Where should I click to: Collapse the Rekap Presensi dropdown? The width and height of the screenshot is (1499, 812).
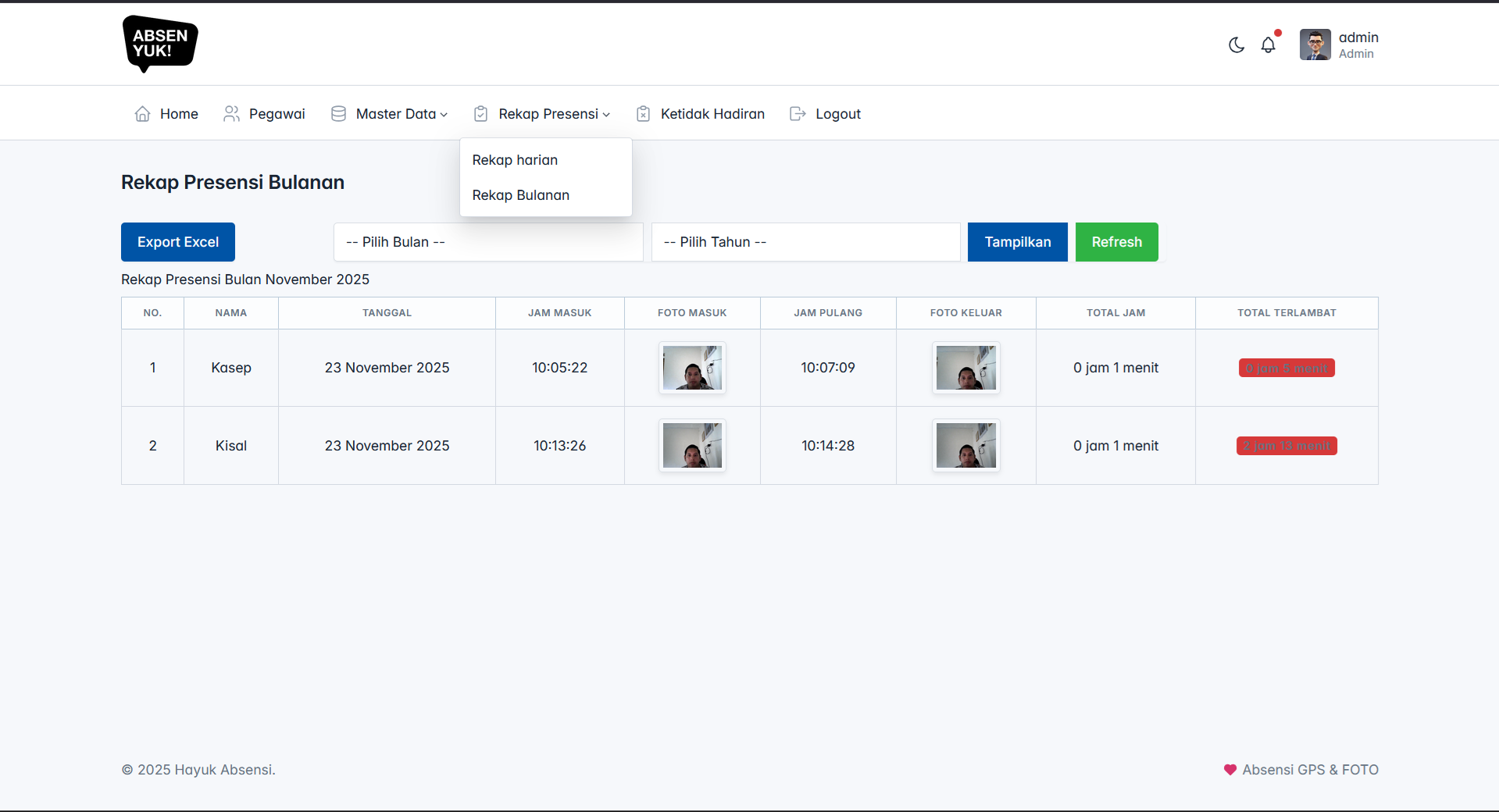(541, 114)
